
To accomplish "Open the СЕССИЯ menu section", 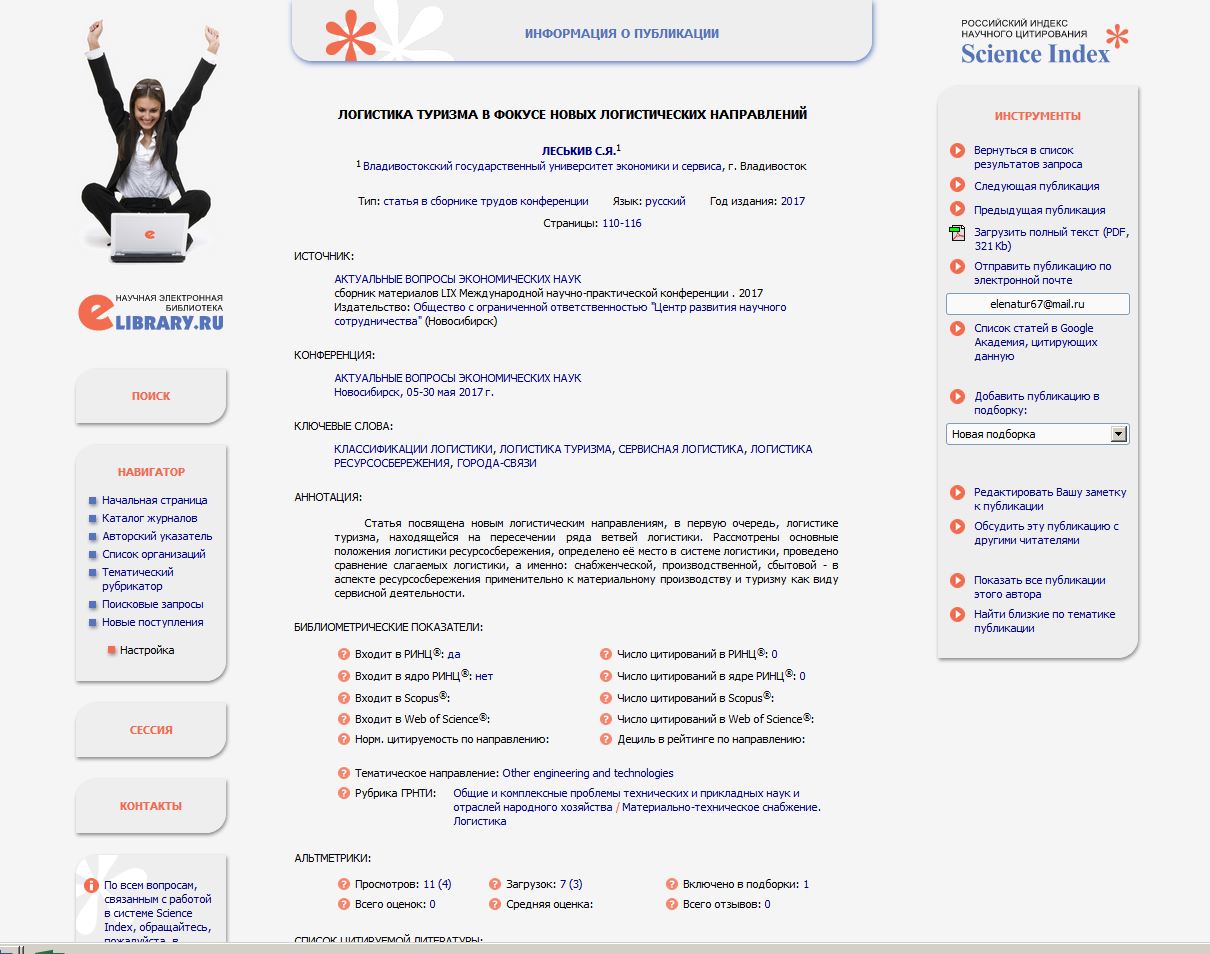I will click(151, 730).
